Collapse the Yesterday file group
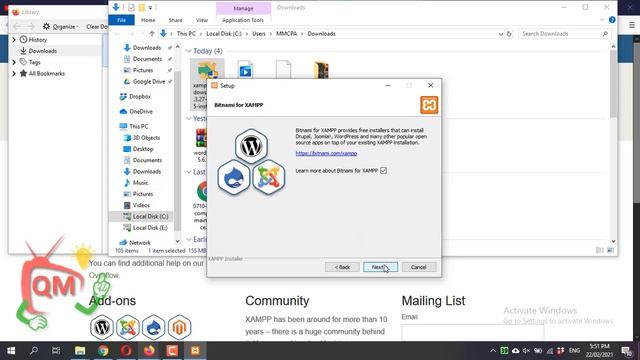This screenshot has width=640, height=360. (x=189, y=118)
